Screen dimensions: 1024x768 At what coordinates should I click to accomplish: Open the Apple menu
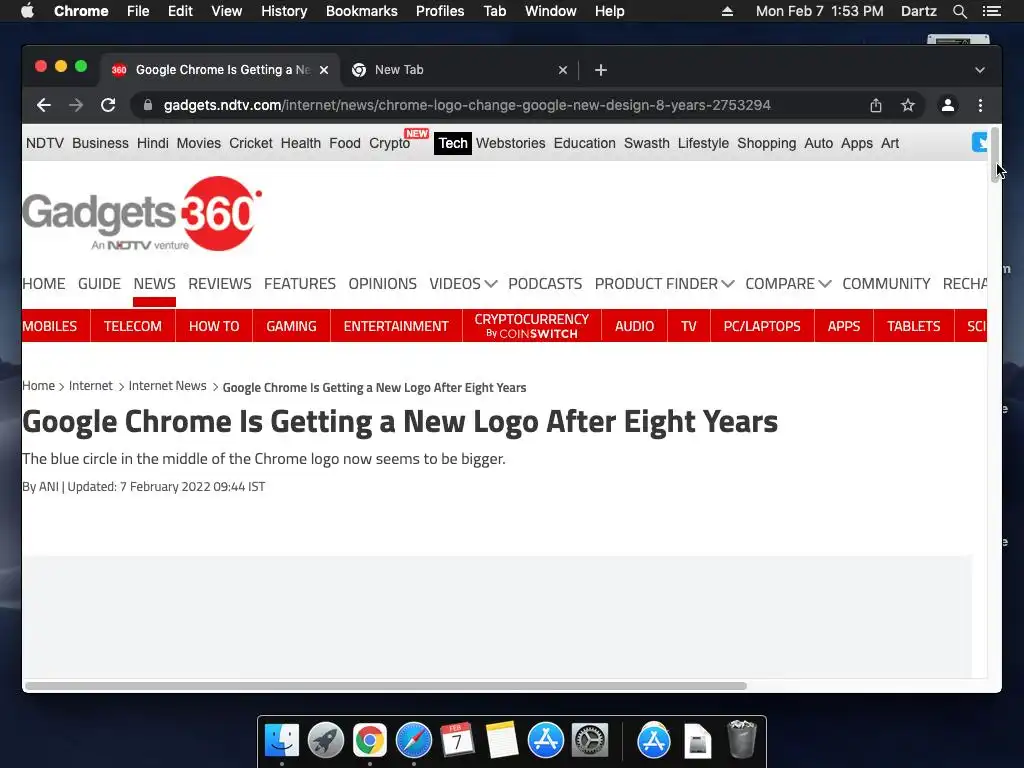(x=27, y=11)
